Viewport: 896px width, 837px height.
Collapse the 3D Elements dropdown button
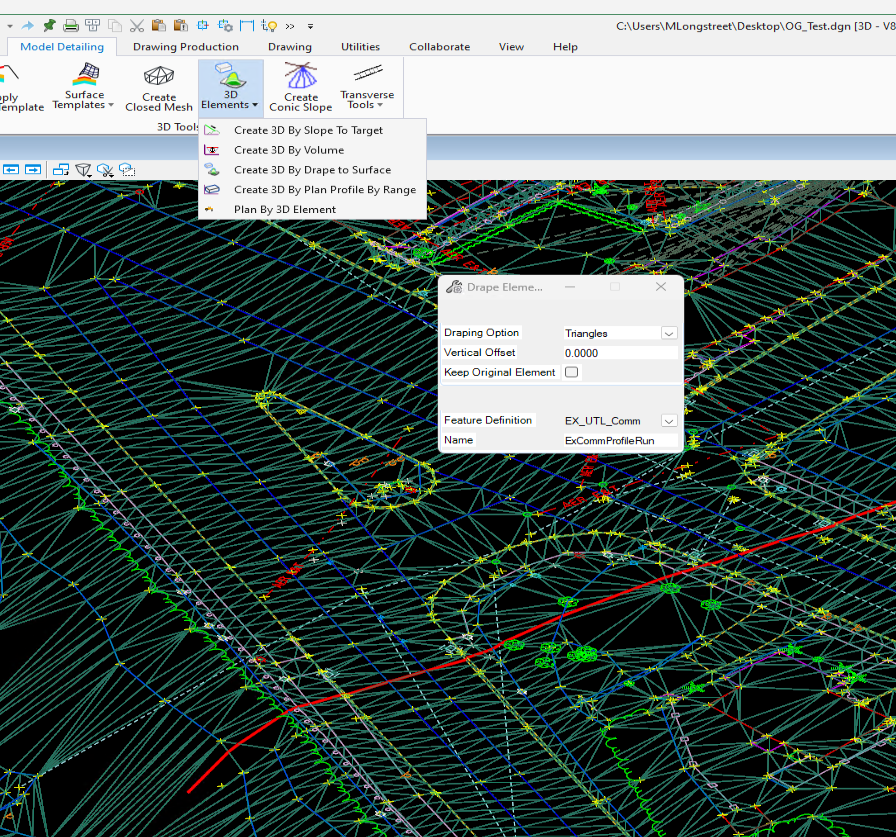click(230, 87)
